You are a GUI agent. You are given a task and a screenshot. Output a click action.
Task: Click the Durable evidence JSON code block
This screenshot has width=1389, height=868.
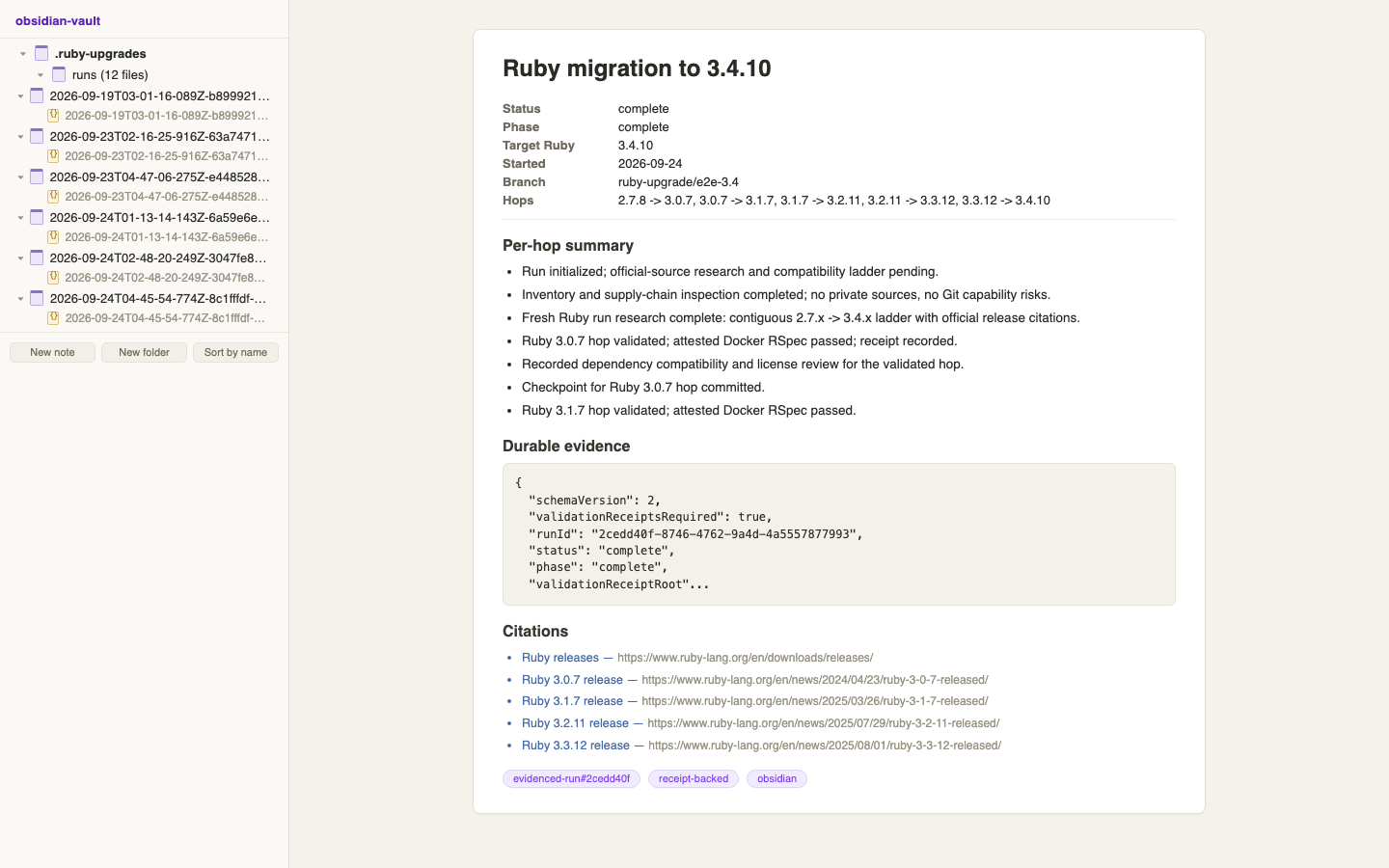pyautogui.click(x=839, y=534)
